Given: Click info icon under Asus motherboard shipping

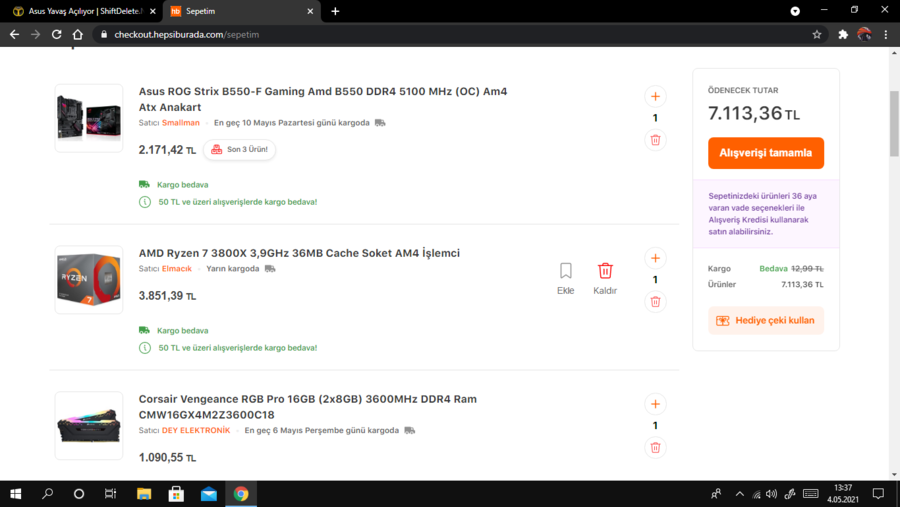Looking at the screenshot, I should [145, 202].
